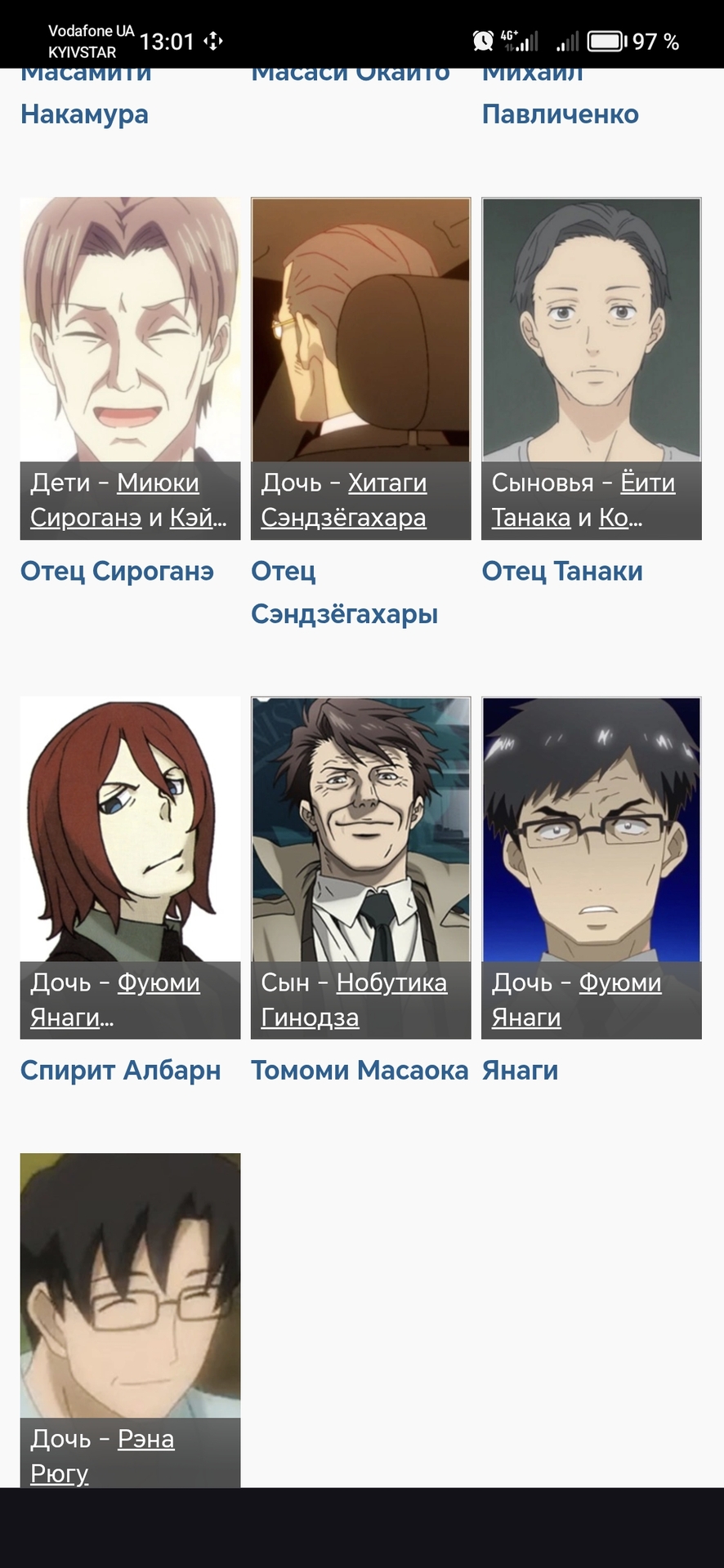Open Отец Сэндзёгахары character image
Screen dimensions: 724x1568
[x=360, y=330]
